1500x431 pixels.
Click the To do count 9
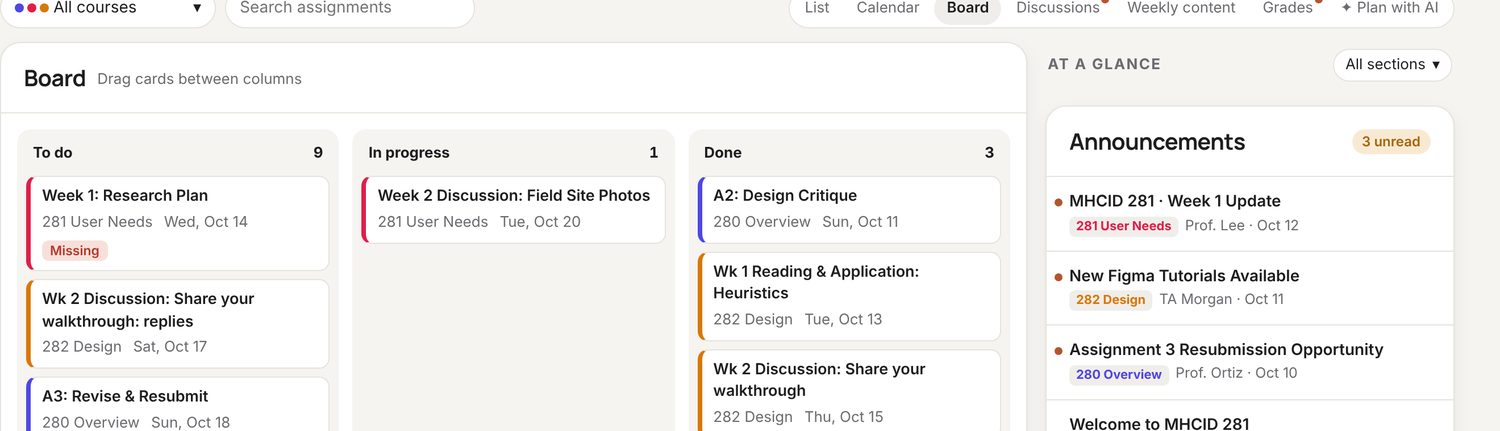(318, 153)
